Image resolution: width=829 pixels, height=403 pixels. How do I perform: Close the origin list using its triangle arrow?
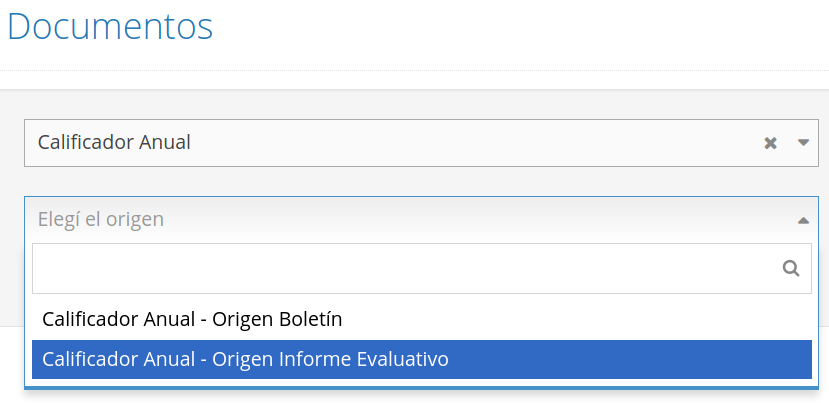click(803, 221)
